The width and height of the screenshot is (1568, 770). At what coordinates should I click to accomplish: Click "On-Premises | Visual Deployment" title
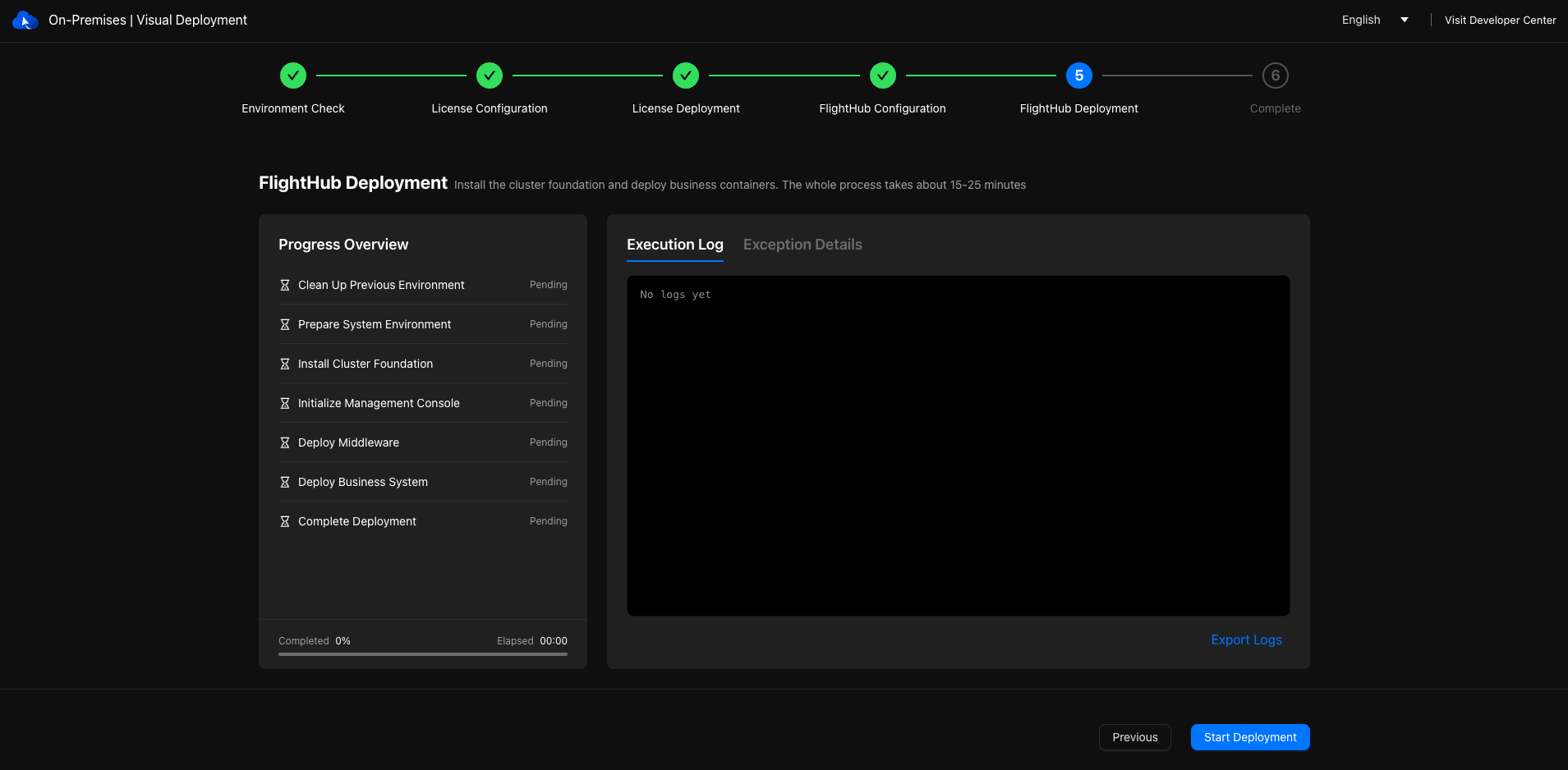click(148, 20)
